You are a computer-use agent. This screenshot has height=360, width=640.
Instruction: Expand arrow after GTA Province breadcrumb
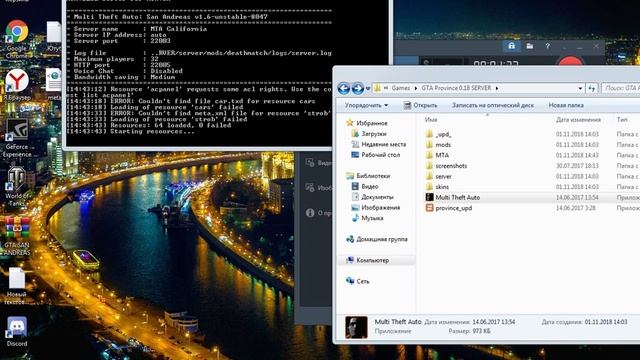click(497, 88)
